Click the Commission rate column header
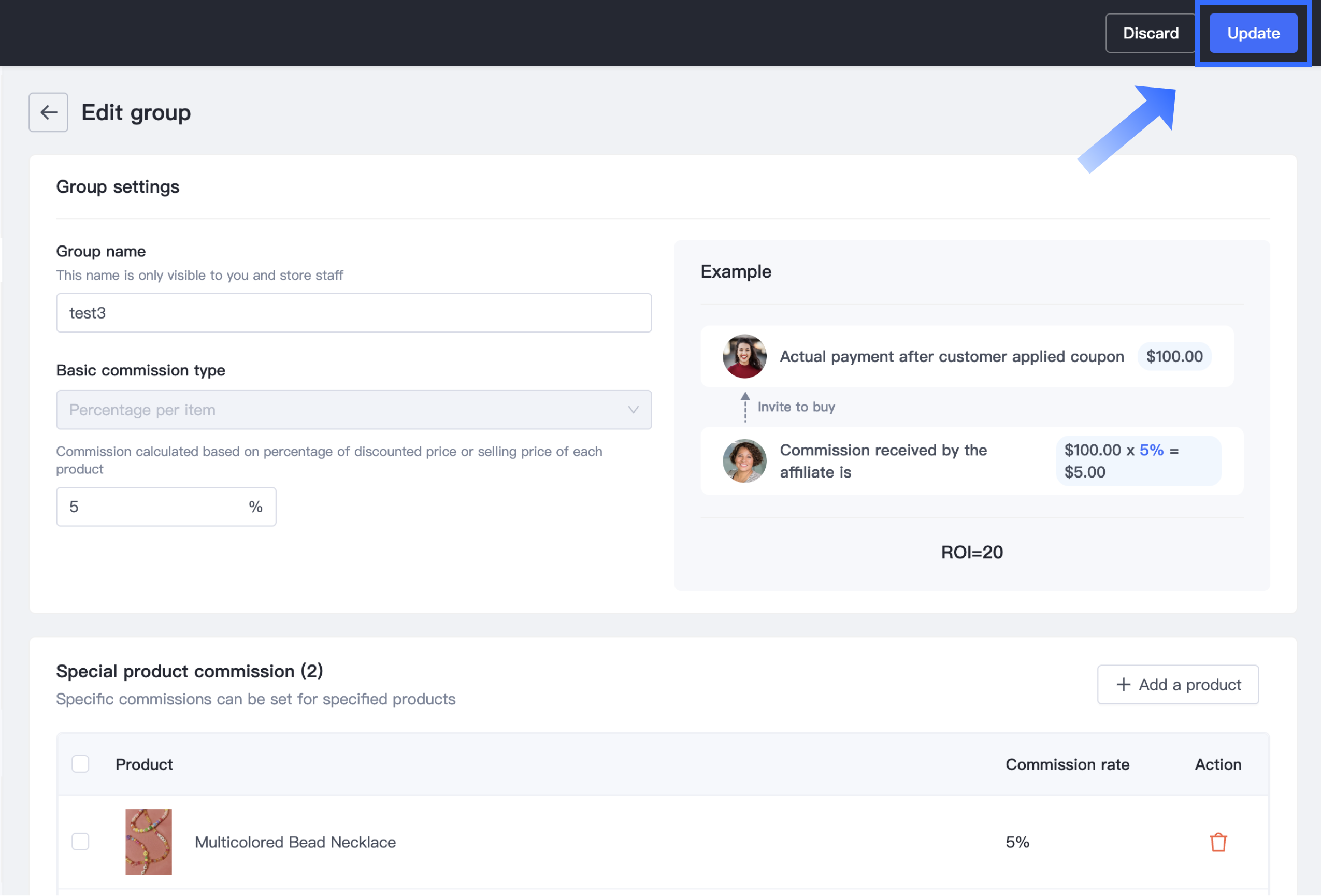 pyautogui.click(x=1067, y=764)
